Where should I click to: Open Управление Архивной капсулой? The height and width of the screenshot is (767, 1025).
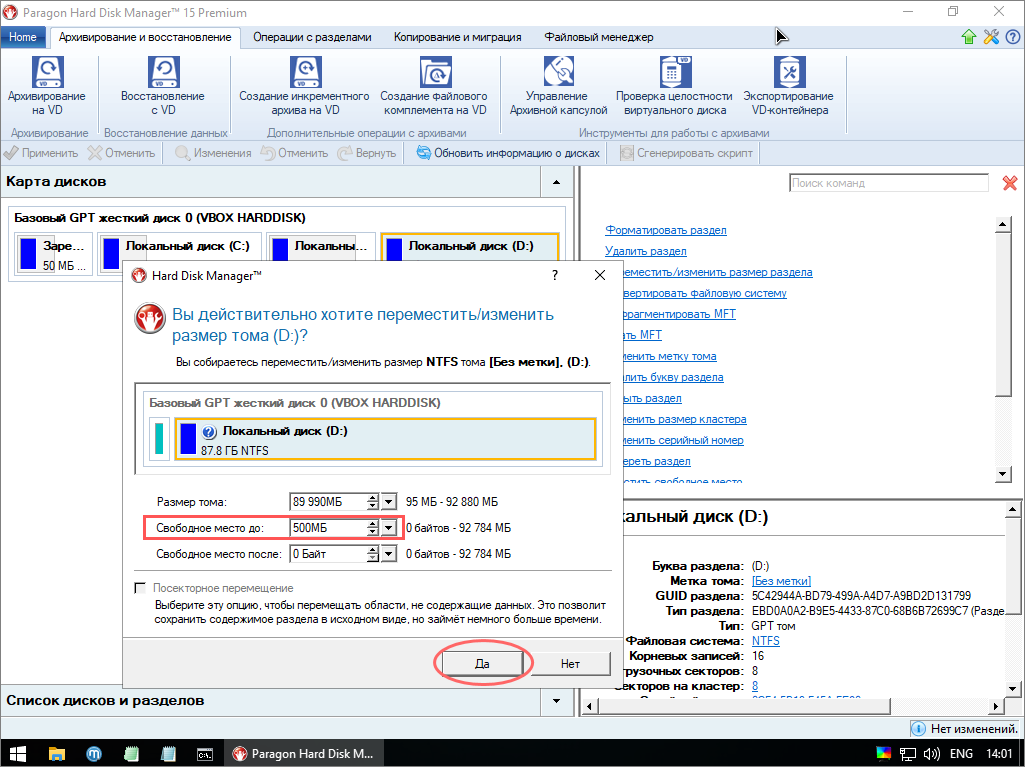pyautogui.click(x=558, y=86)
